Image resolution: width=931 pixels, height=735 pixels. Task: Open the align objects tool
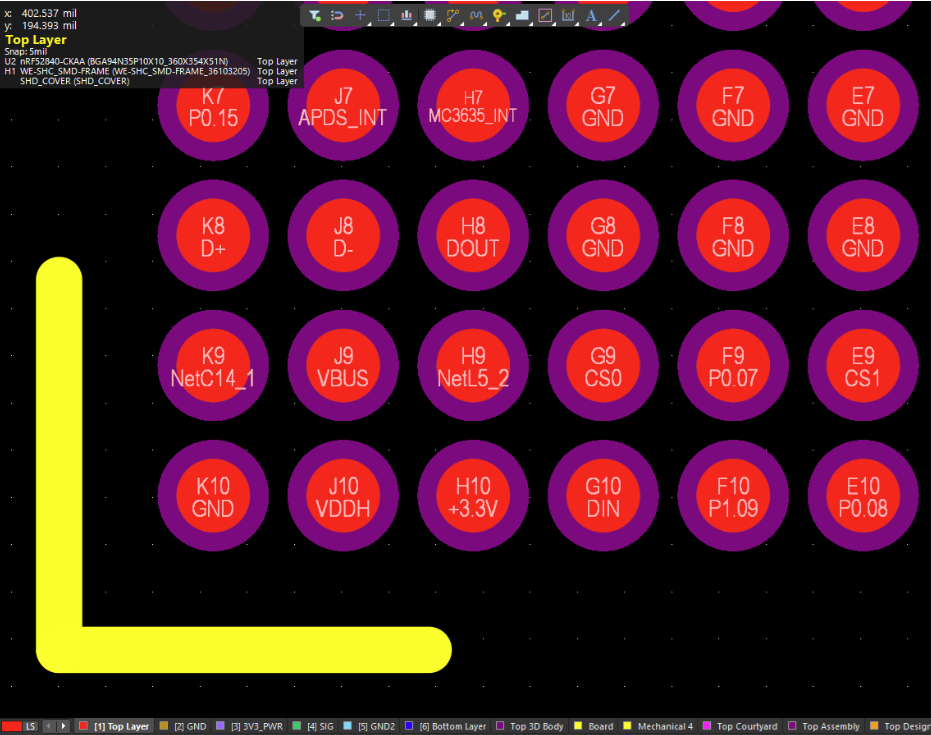tap(407, 15)
